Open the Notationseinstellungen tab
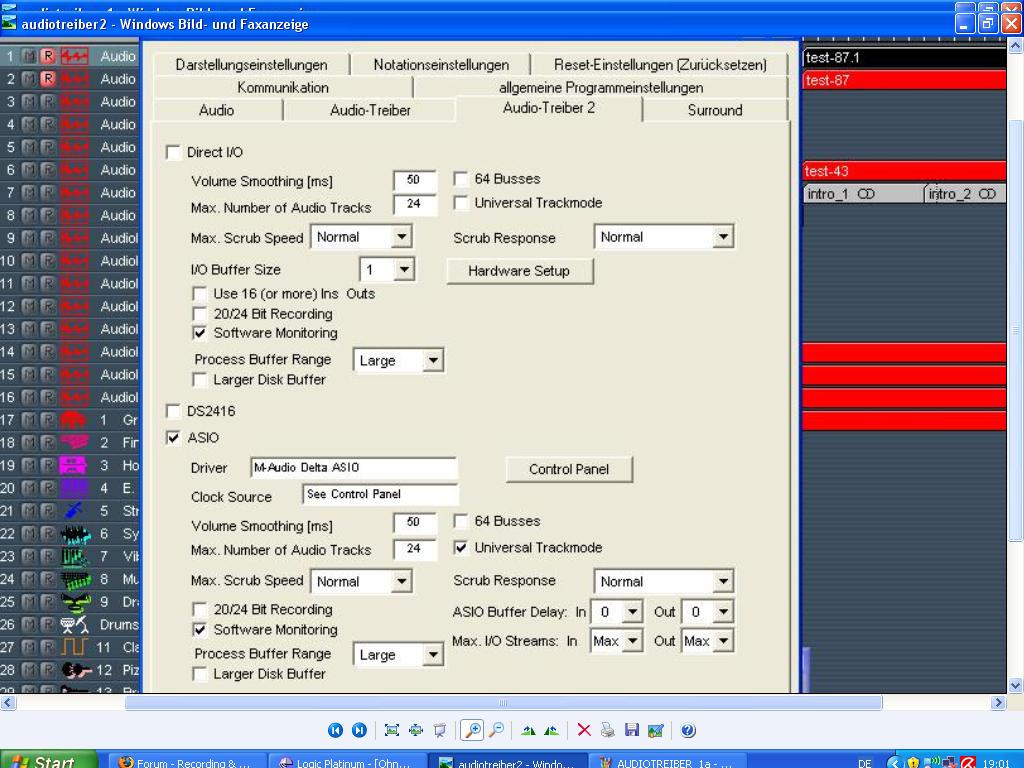The width and height of the screenshot is (1024, 768). pyautogui.click(x=441, y=65)
